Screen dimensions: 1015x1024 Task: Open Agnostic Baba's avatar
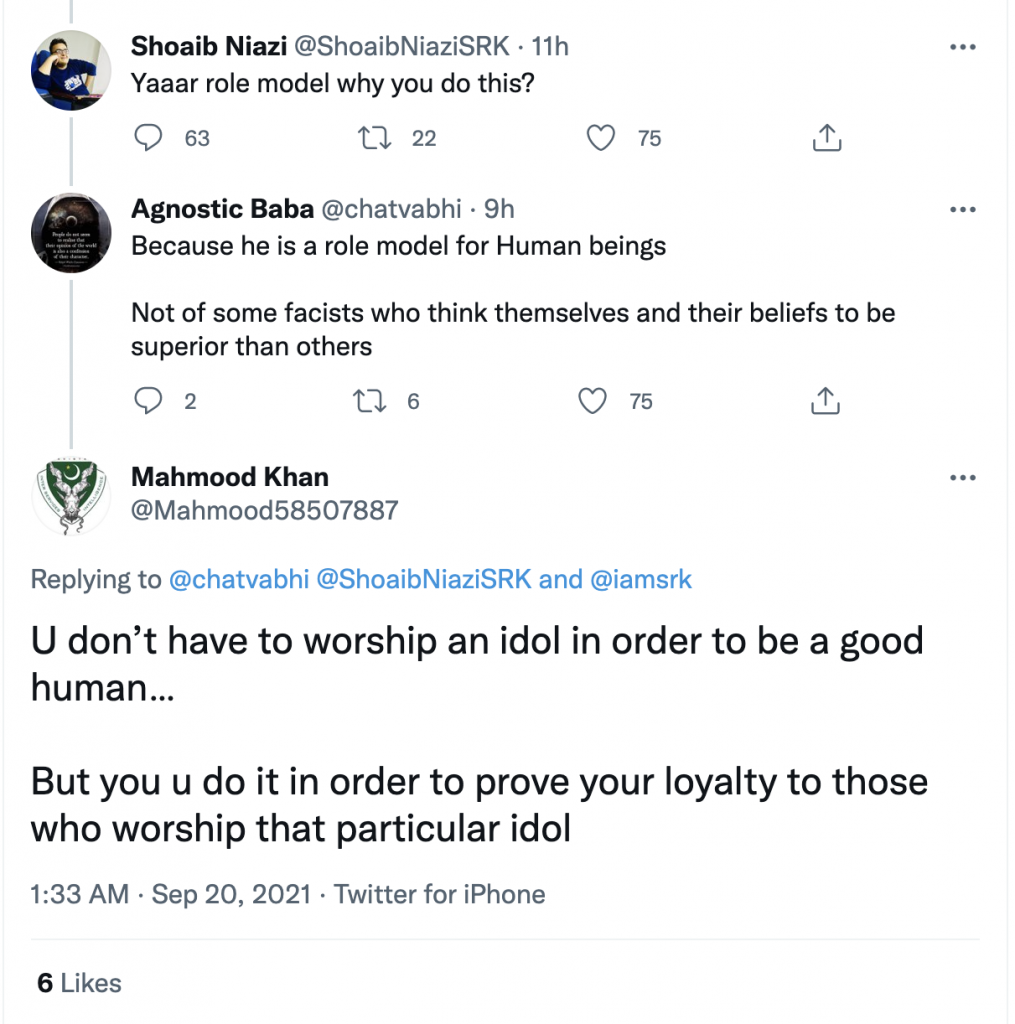(71, 233)
